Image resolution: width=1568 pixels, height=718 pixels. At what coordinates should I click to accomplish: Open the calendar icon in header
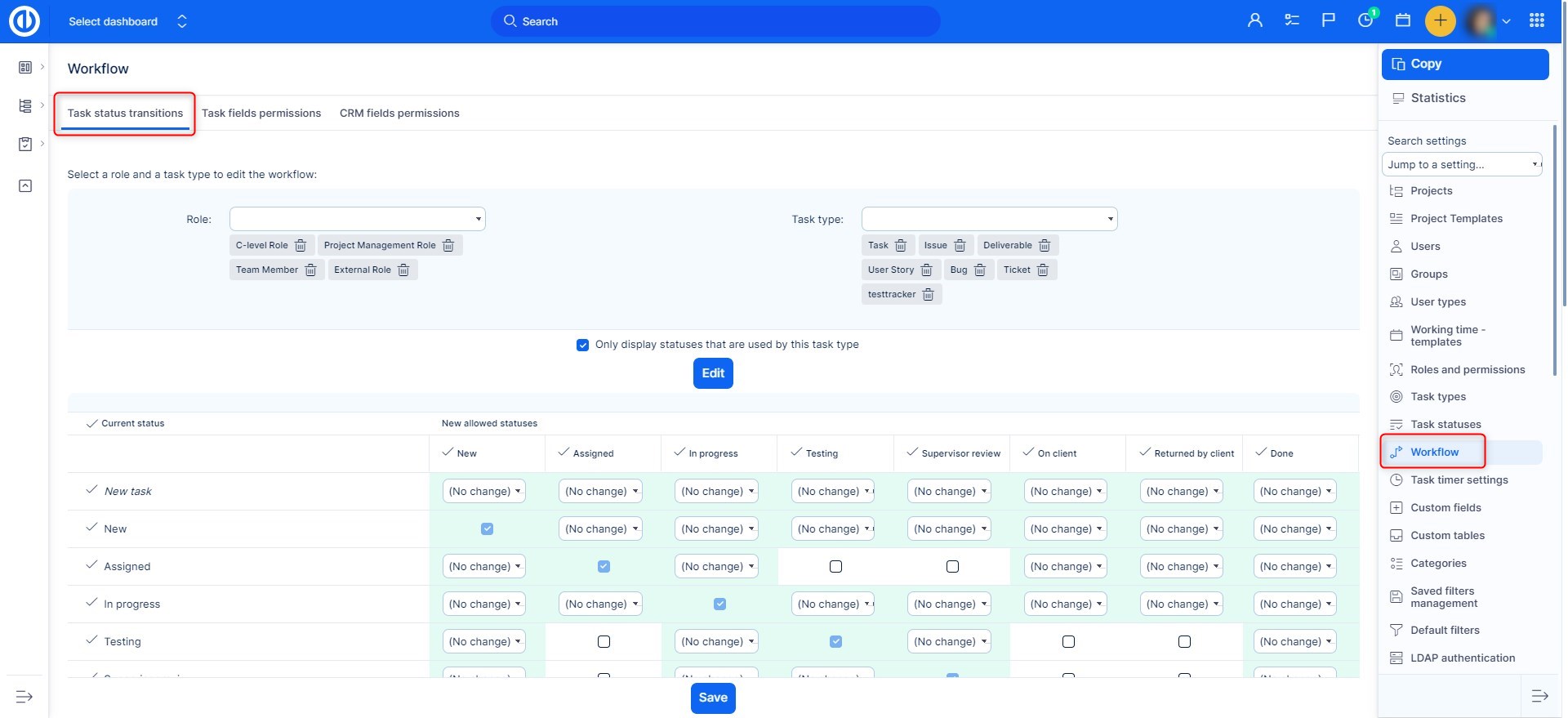[1403, 20]
